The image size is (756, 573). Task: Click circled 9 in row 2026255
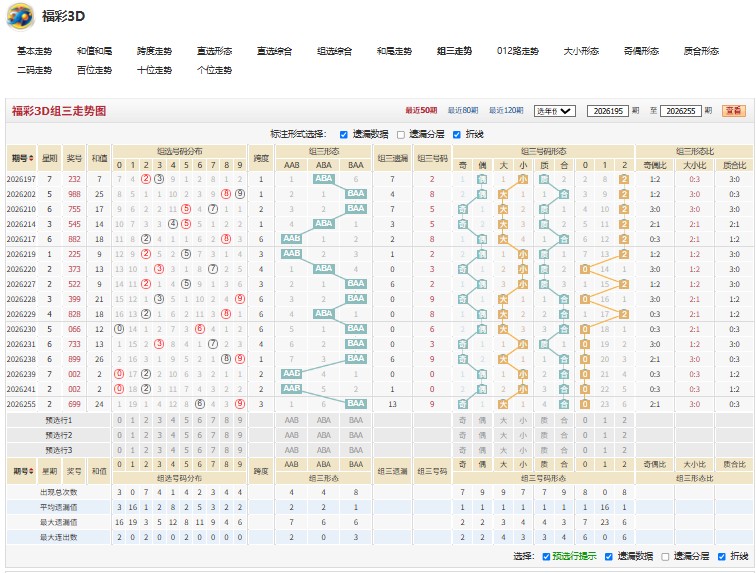pyautogui.click(x=240, y=404)
